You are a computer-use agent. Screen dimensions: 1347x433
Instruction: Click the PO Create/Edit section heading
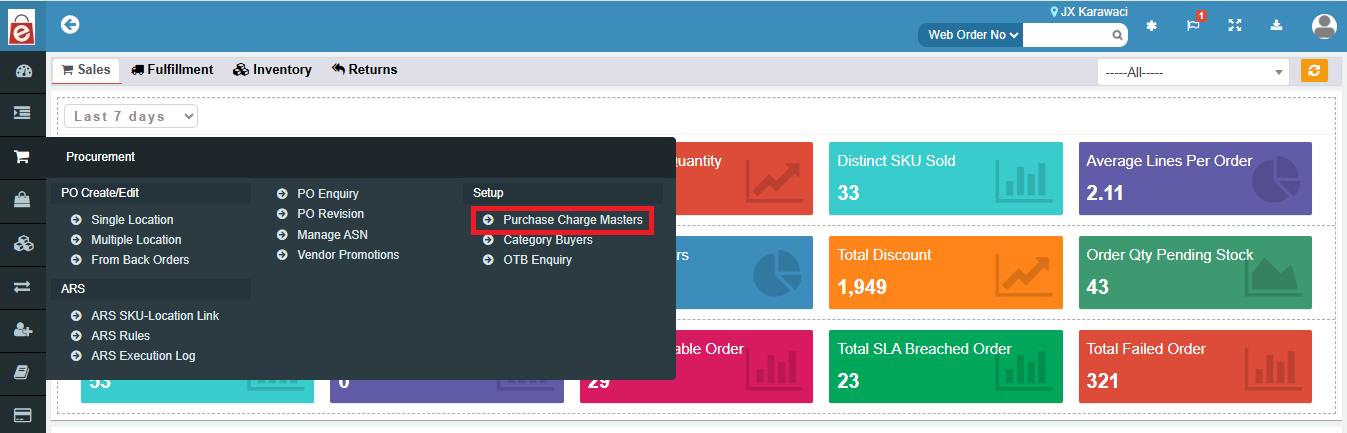[151, 193]
